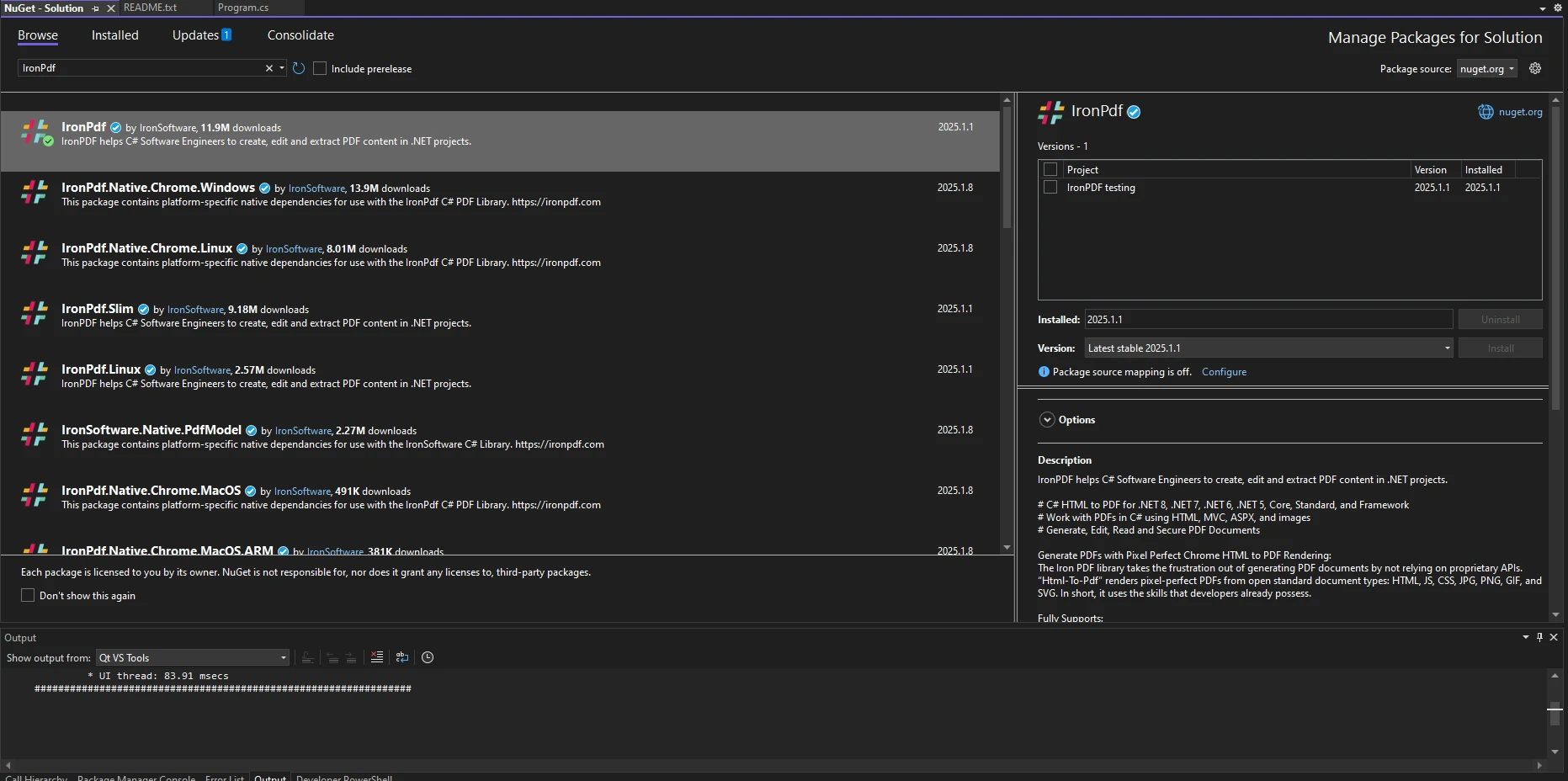Switch to the Installed tab
The image size is (1568, 781).
pos(115,35)
